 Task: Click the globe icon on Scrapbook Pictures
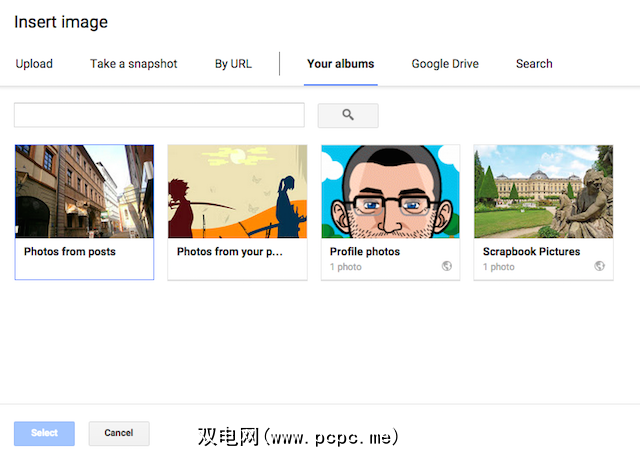click(599, 266)
